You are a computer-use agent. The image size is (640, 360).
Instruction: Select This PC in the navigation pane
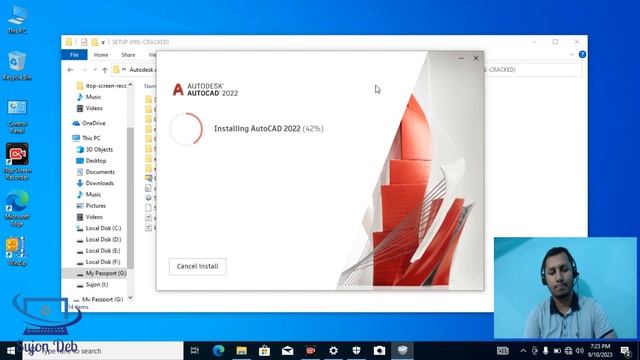click(87, 138)
